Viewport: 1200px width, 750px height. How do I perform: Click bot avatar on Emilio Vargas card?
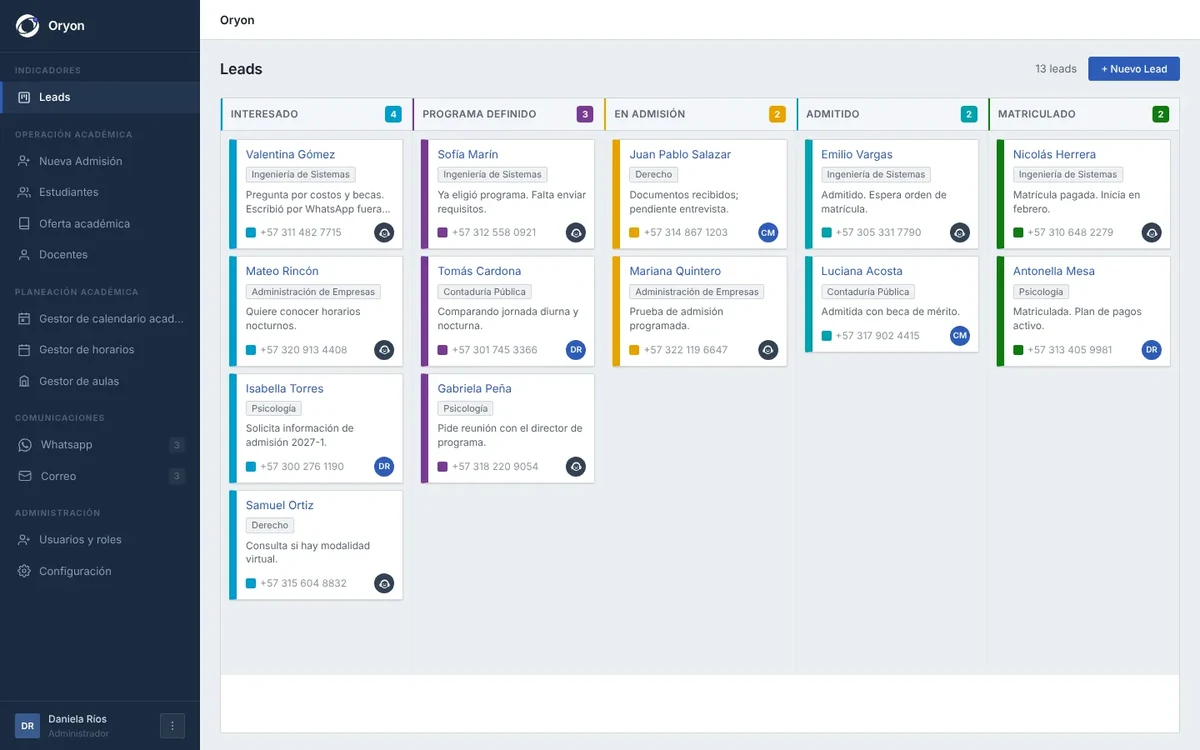click(x=960, y=233)
